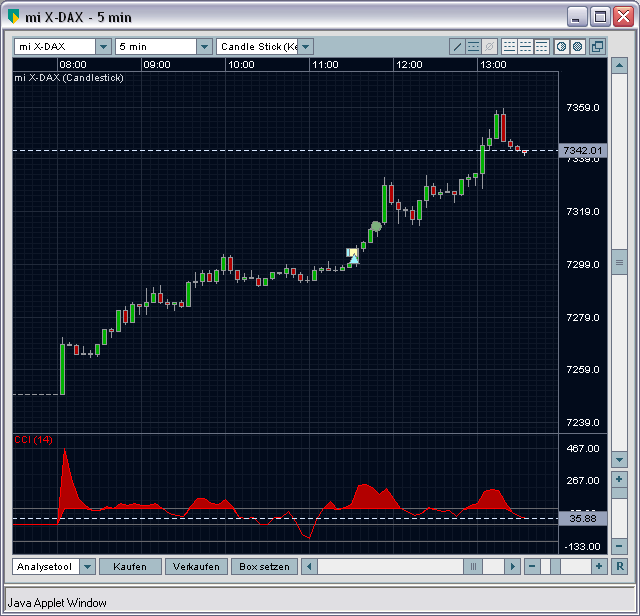Image resolution: width=640 pixels, height=616 pixels.
Task: Click the CCI (14) indicator label
Action: [33, 440]
